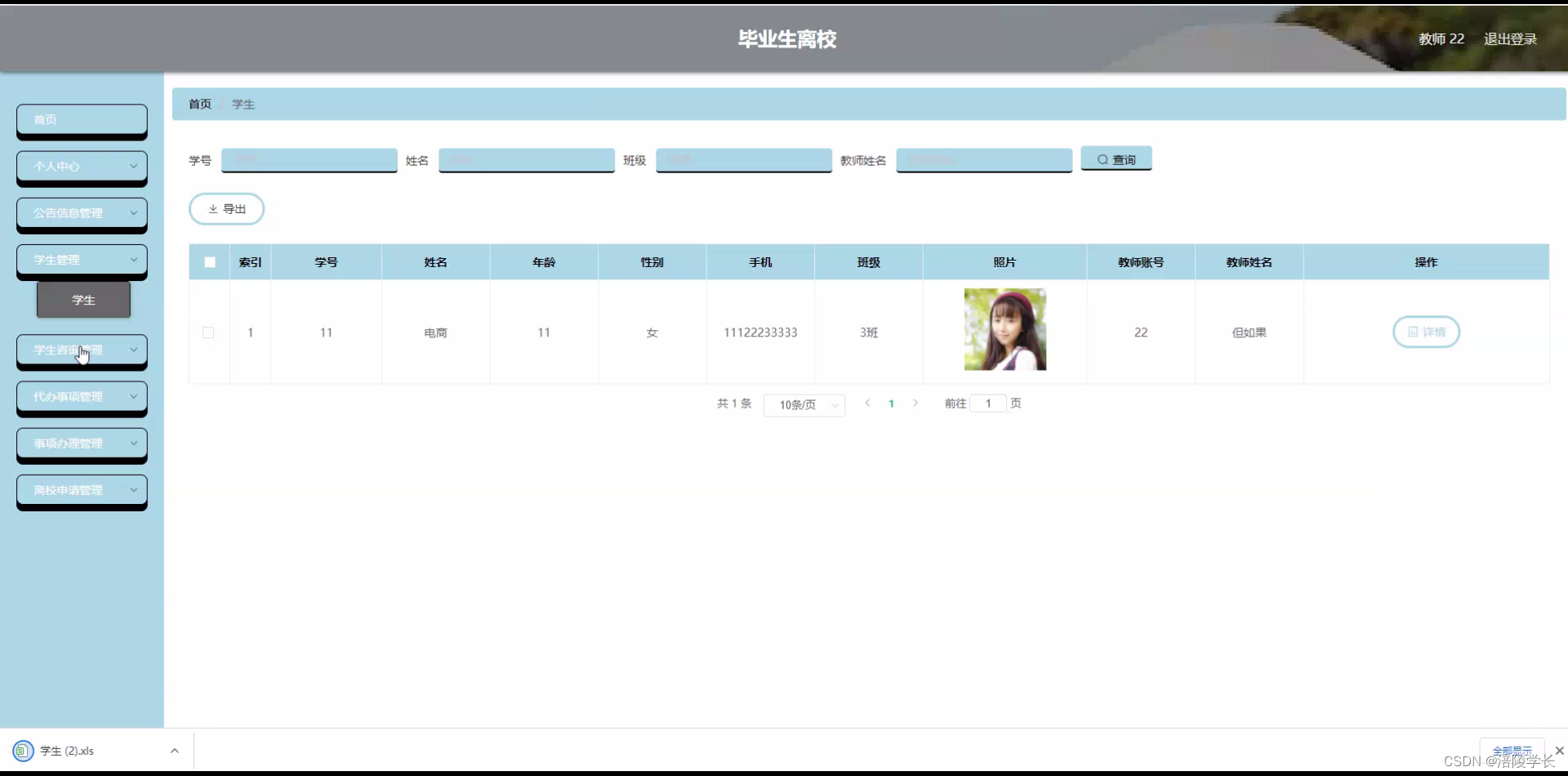The height and width of the screenshot is (776, 1568).
Task: Click the next page arrow in pagination
Action: [x=915, y=403]
